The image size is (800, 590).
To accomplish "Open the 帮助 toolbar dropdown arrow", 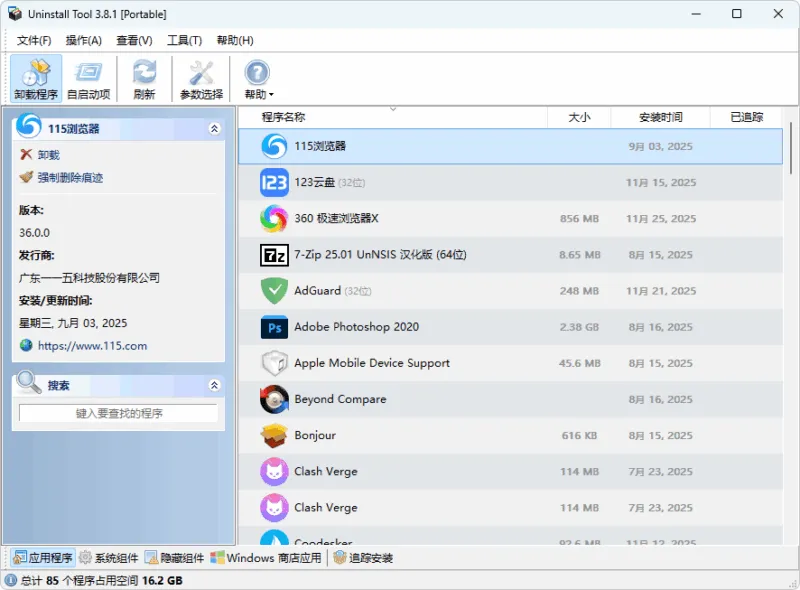I will [x=271, y=95].
